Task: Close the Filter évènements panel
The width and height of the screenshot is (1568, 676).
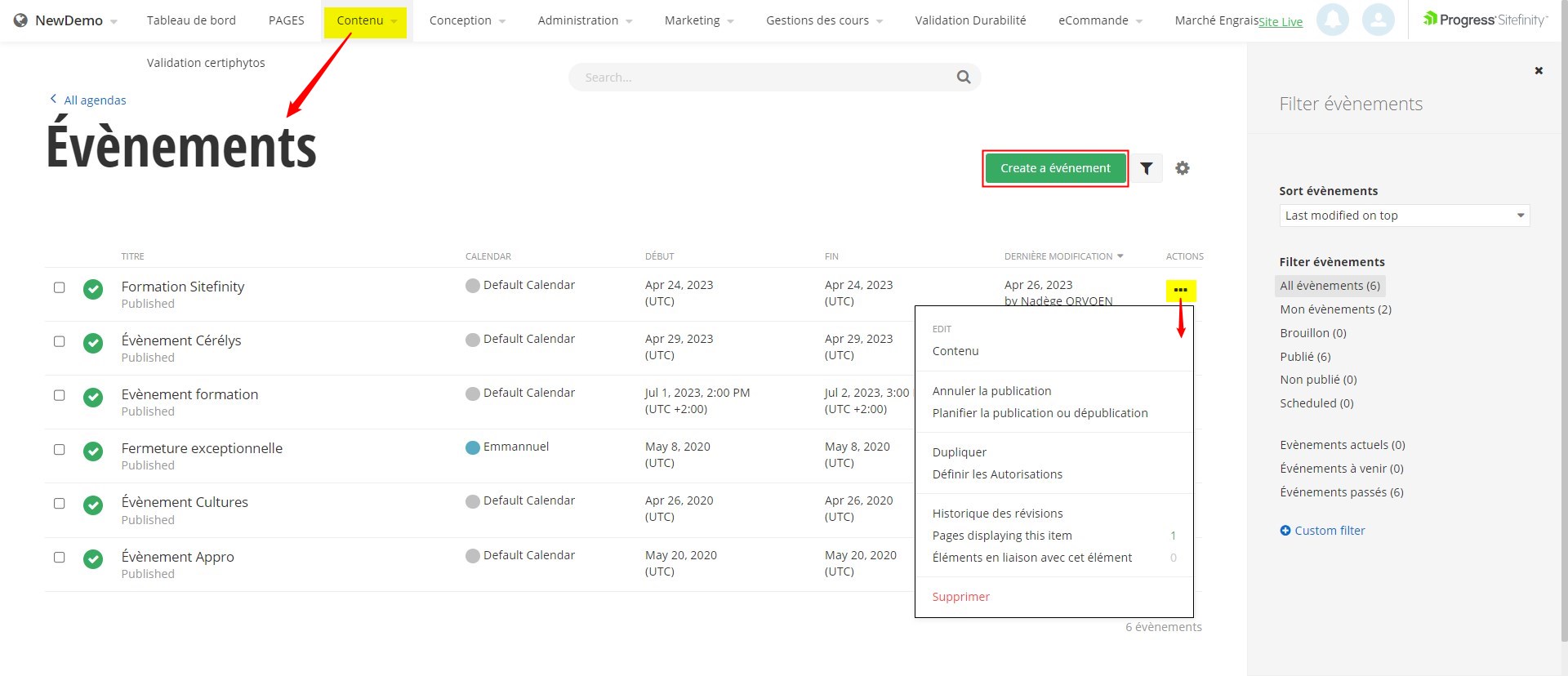Action: (x=1539, y=71)
